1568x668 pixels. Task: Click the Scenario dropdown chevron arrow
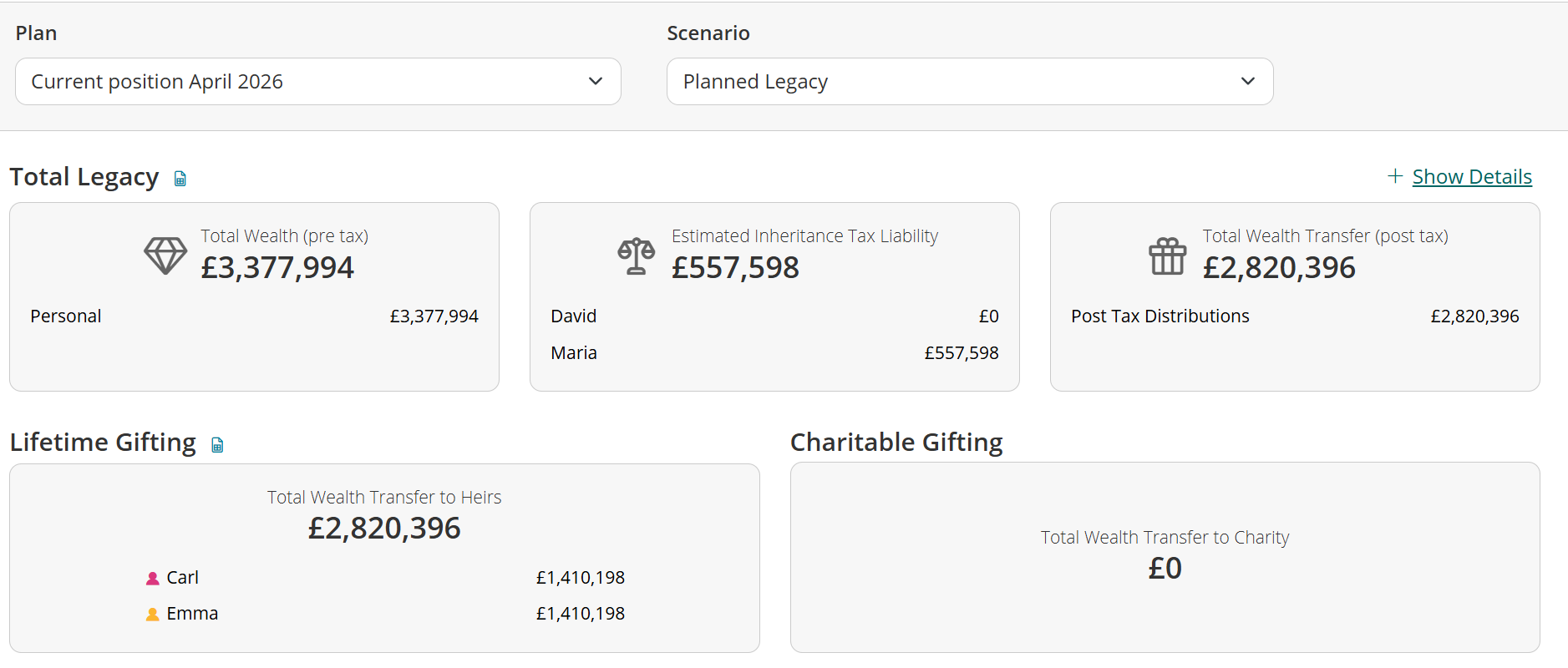pos(1248,81)
